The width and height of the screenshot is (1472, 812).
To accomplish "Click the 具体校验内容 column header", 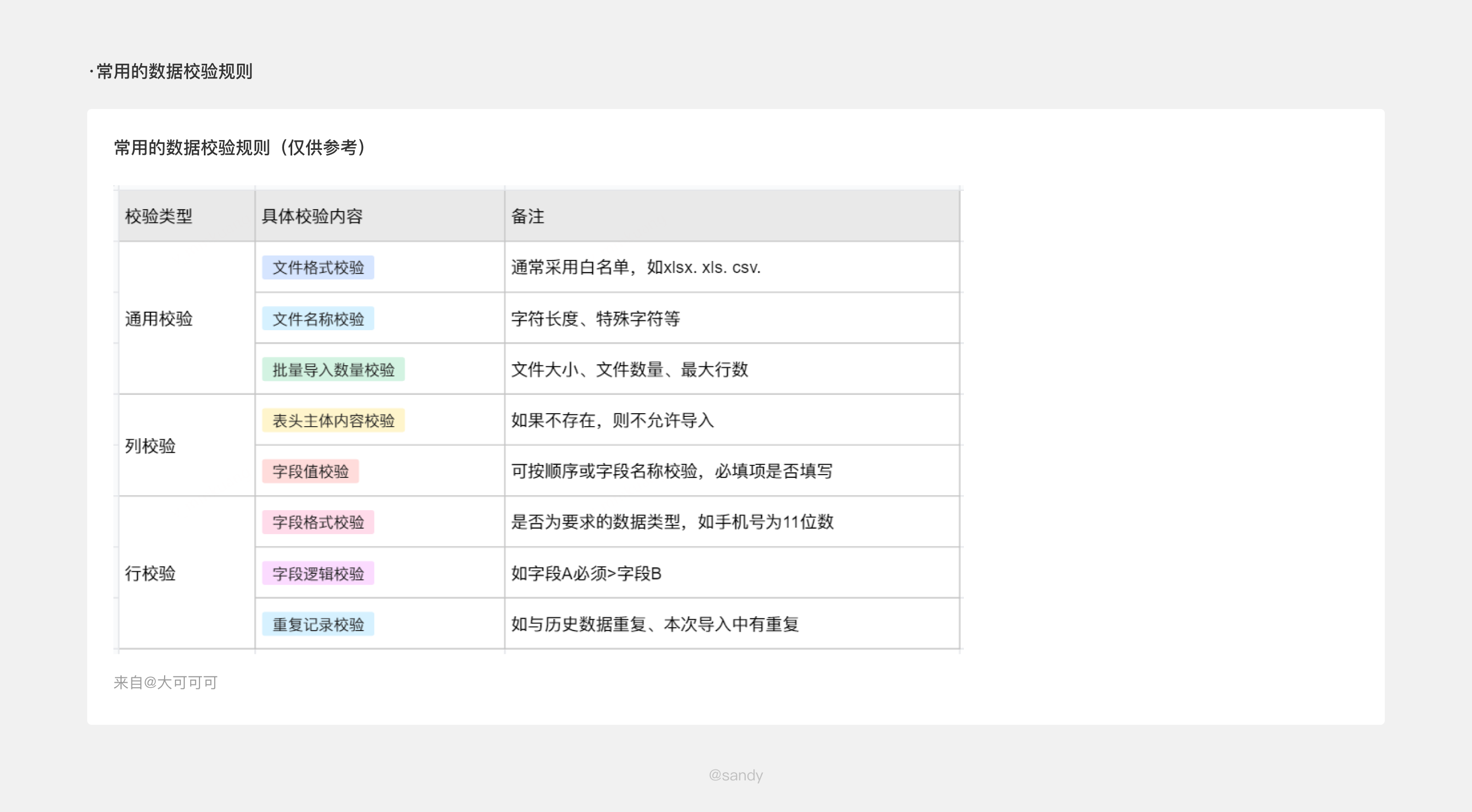I will point(312,216).
